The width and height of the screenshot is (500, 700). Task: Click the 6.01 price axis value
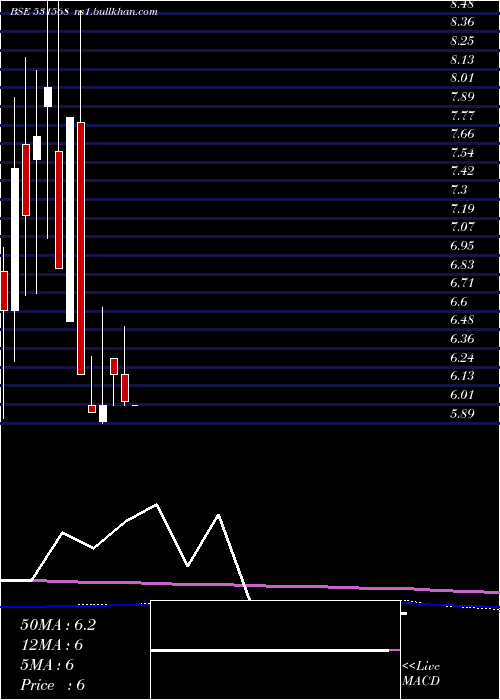point(462,394)
